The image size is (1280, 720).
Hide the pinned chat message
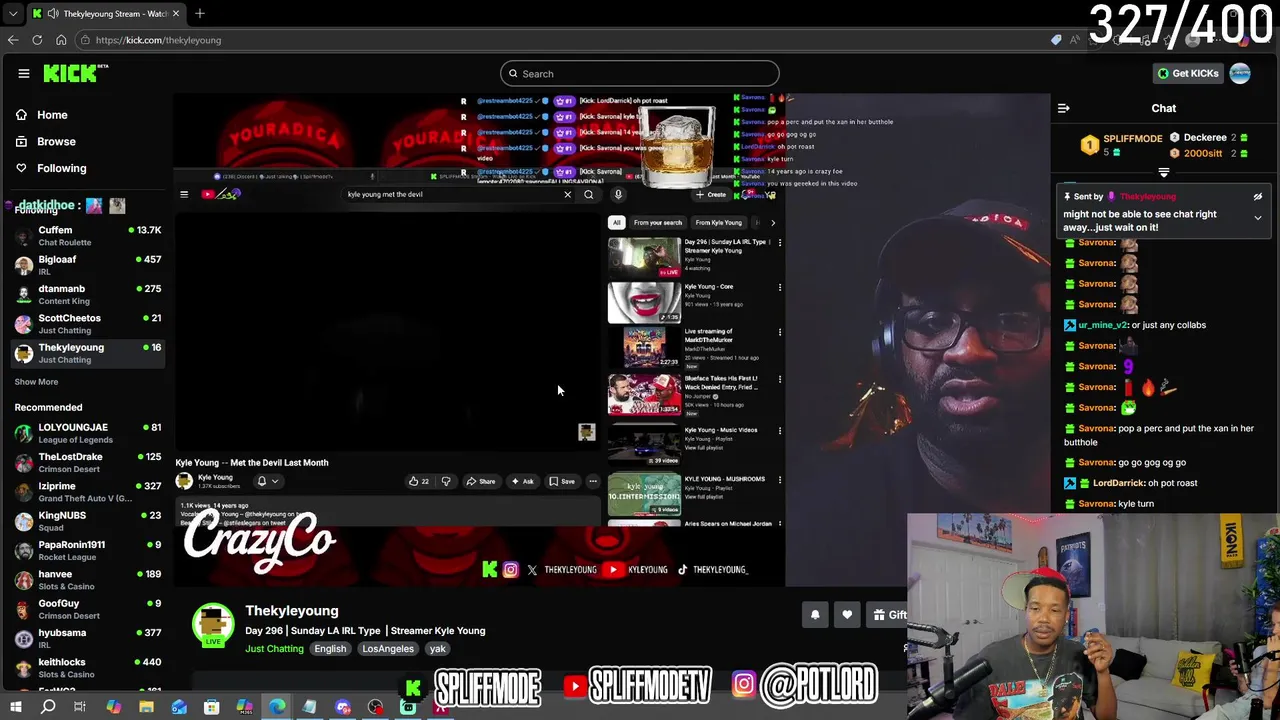pyautogui.click(x=1258, y=197)
